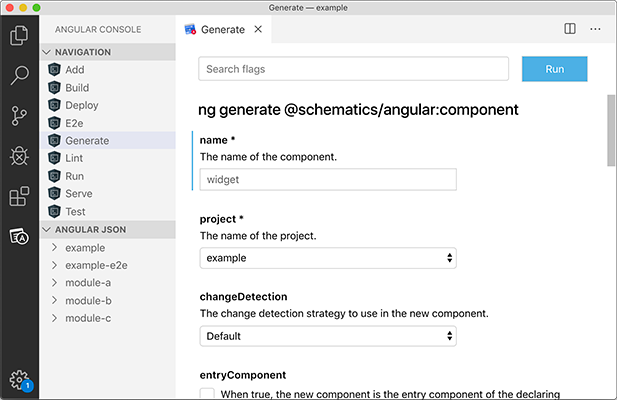This screenshot has width=617, height=400.
Task: Open the Extensions view icon
Action: click(19, 196)
